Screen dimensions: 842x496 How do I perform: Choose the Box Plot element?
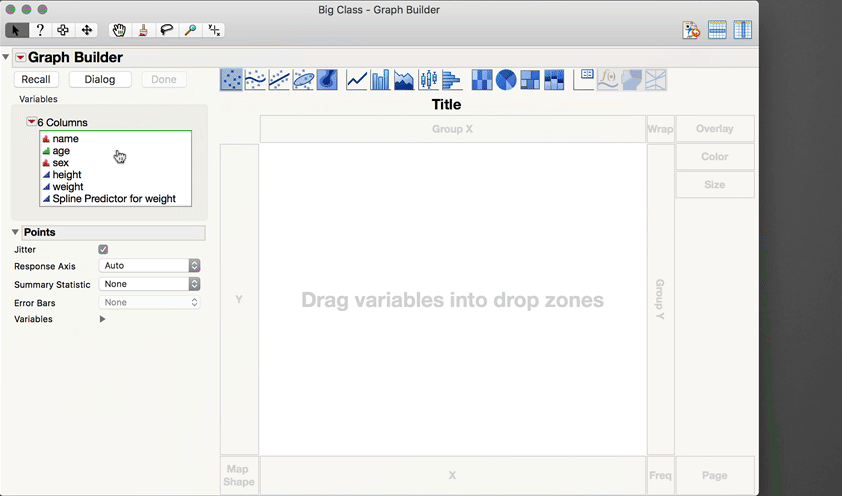428,80
